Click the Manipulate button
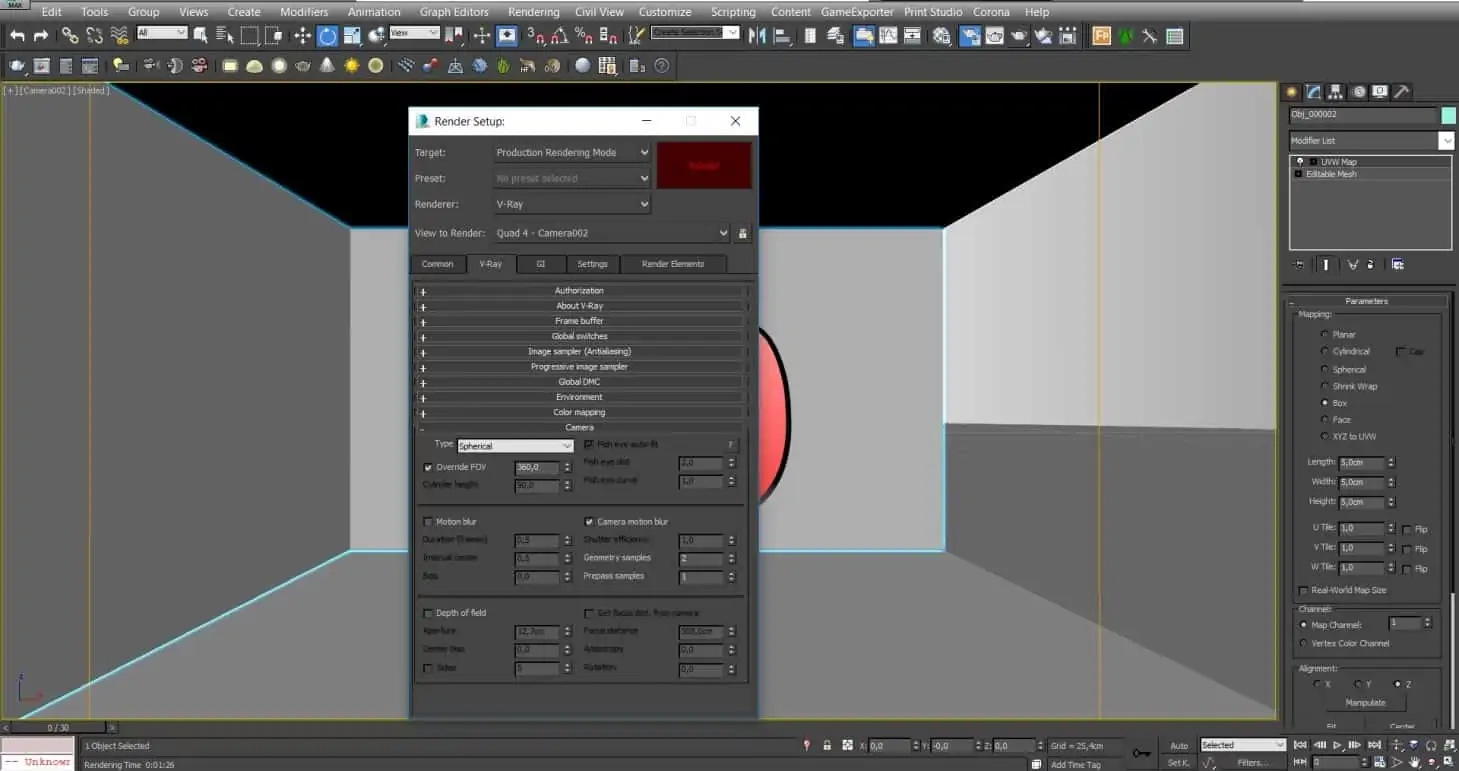Image resolution: width=1459 pixels, height=771 pixels. point(1366,702)
